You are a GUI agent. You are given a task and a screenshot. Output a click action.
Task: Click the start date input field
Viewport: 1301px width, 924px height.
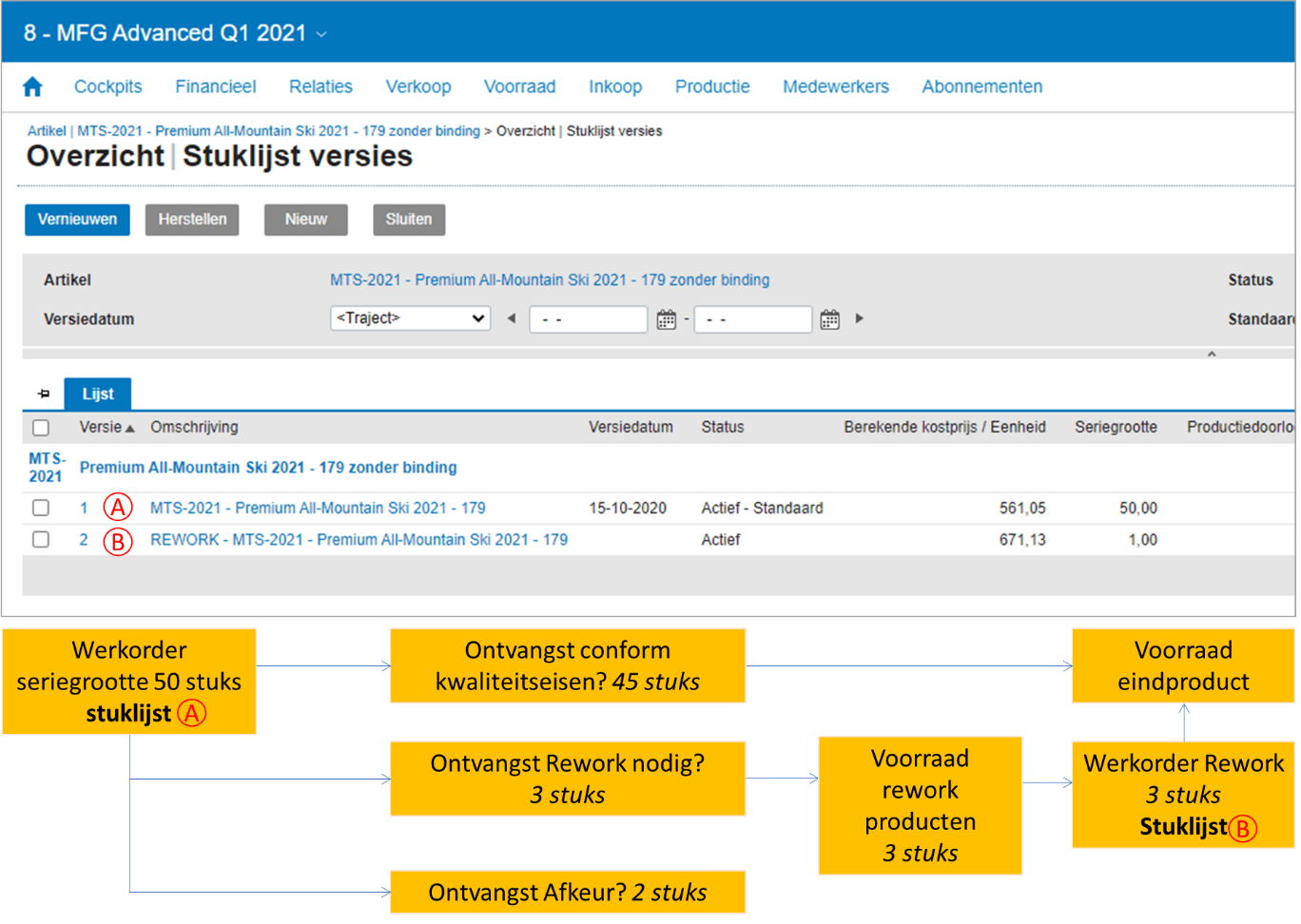(x=588, y=319)
